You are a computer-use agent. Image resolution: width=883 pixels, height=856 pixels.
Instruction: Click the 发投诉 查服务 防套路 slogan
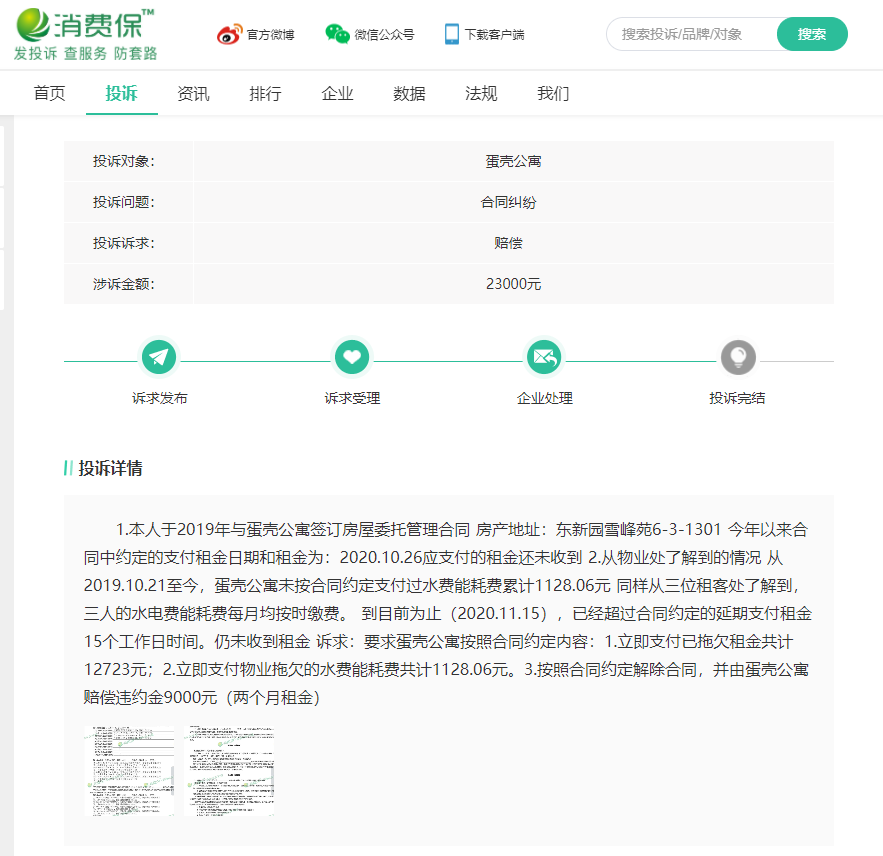coord(86,54)
